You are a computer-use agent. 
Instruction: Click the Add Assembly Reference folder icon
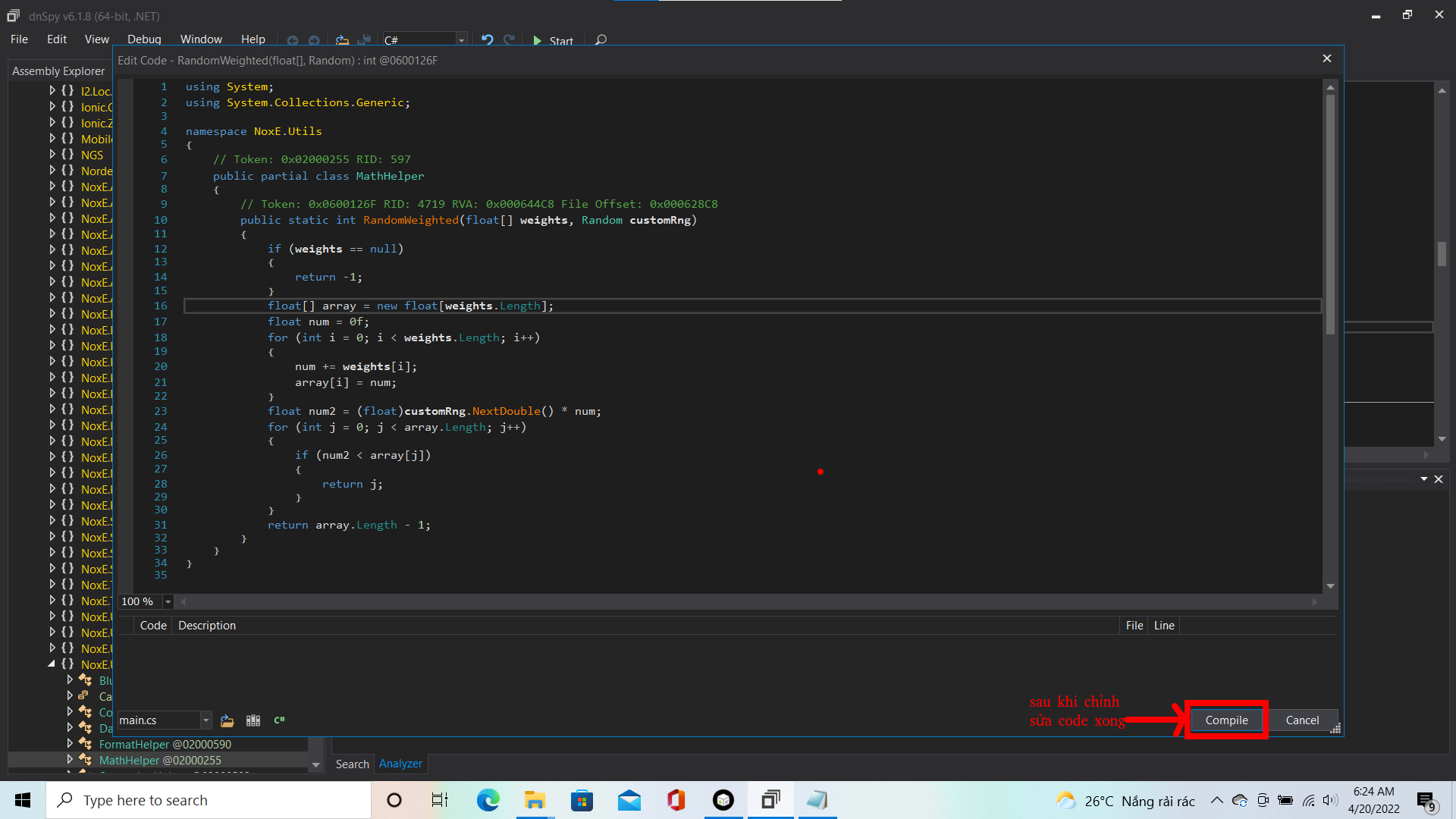pos(227,720)
